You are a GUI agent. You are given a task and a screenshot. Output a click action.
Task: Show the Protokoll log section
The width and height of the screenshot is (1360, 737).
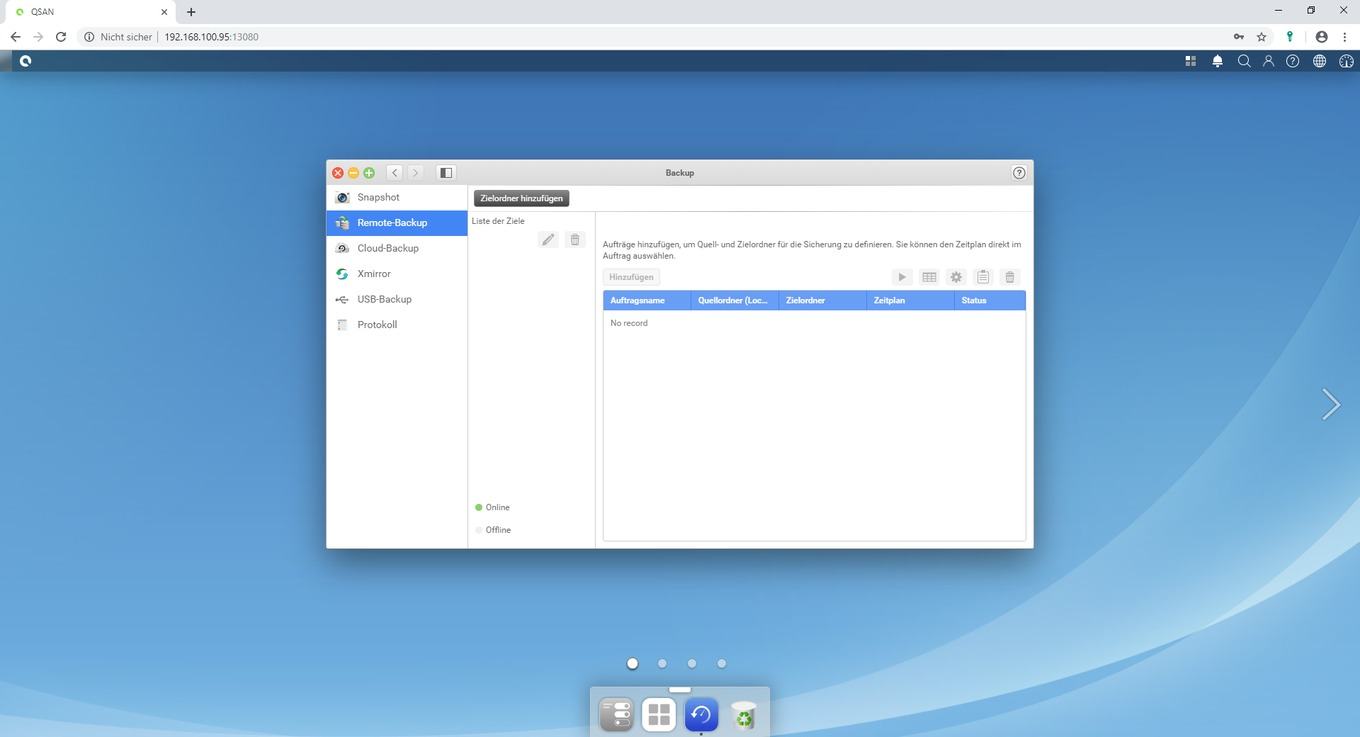point(397,325)
